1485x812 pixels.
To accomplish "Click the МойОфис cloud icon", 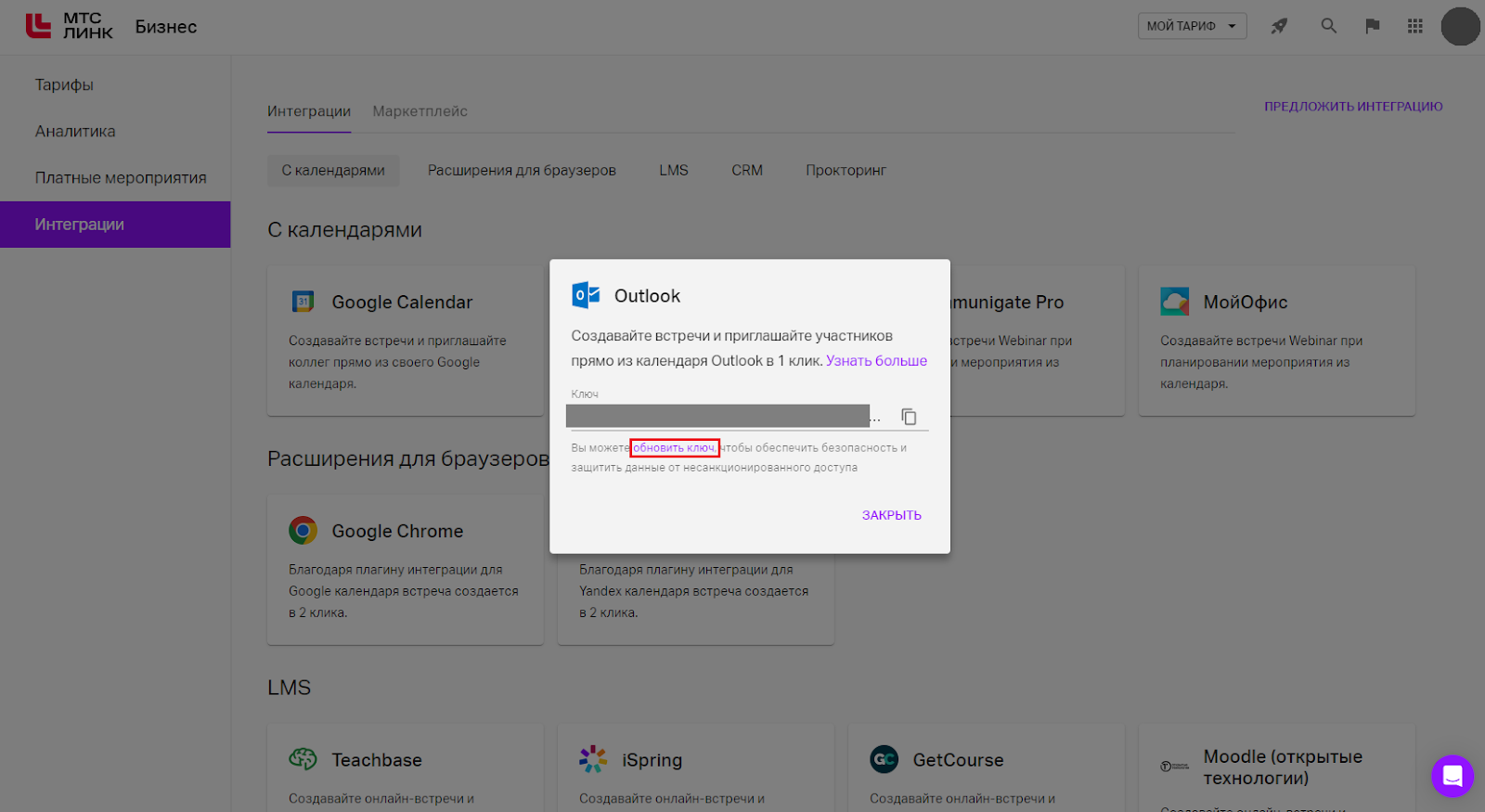I will (1175, 302).
